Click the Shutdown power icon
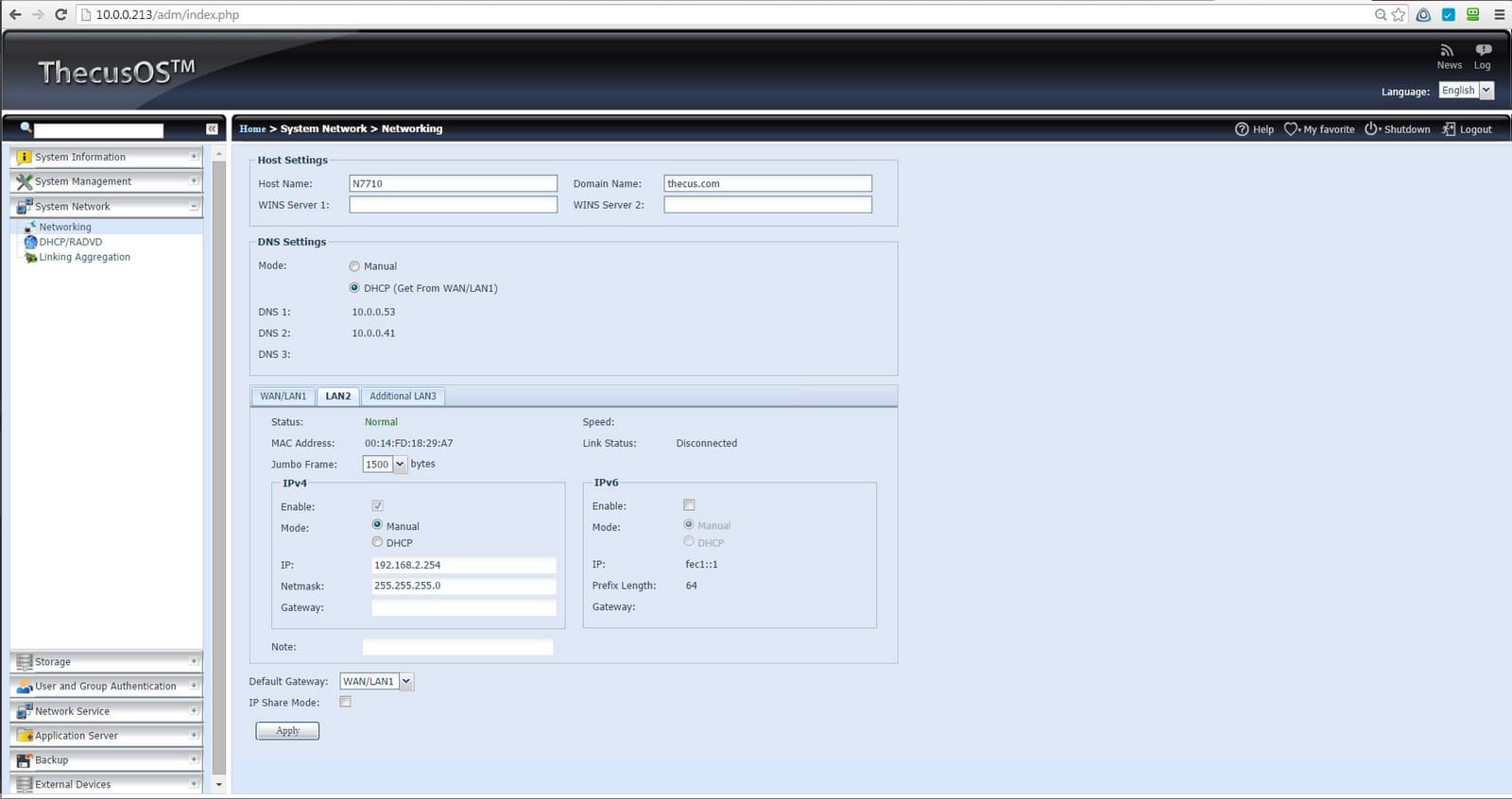 click(1371, 129)
